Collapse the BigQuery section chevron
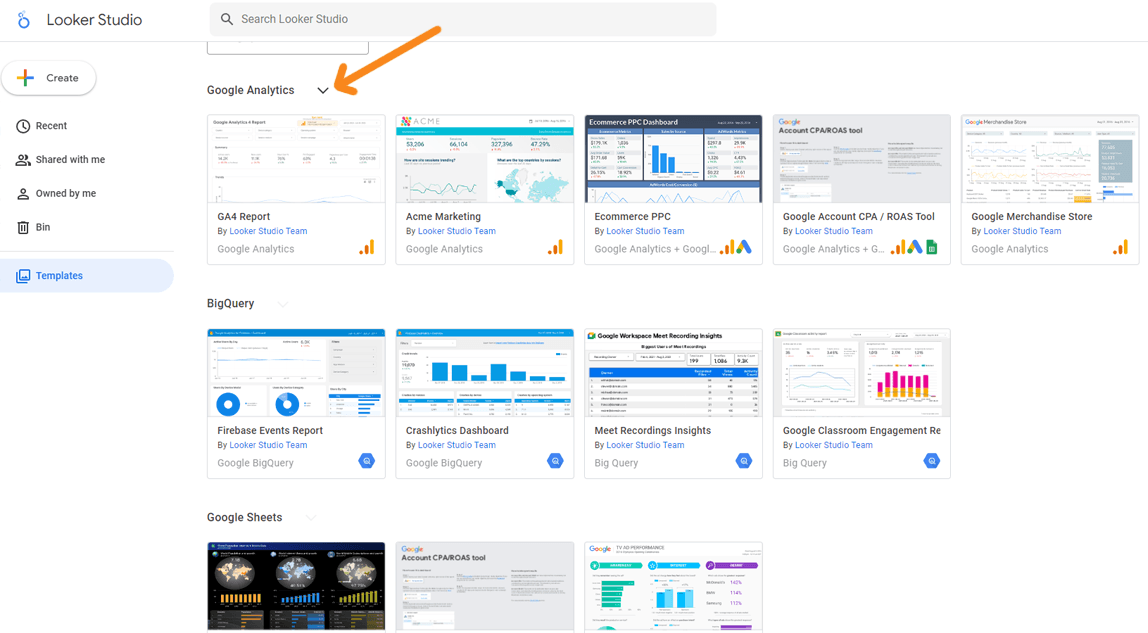This screenshot has height=633, width=1148. (x=283, y=304)
